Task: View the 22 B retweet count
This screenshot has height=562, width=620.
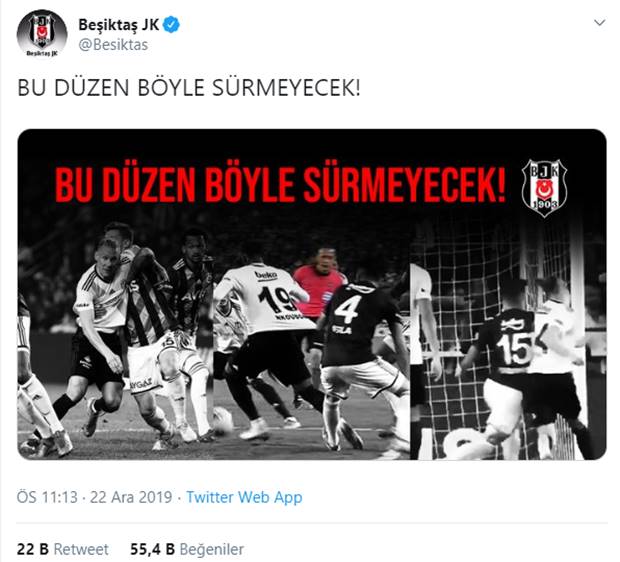Action: [x=32, y=549]
